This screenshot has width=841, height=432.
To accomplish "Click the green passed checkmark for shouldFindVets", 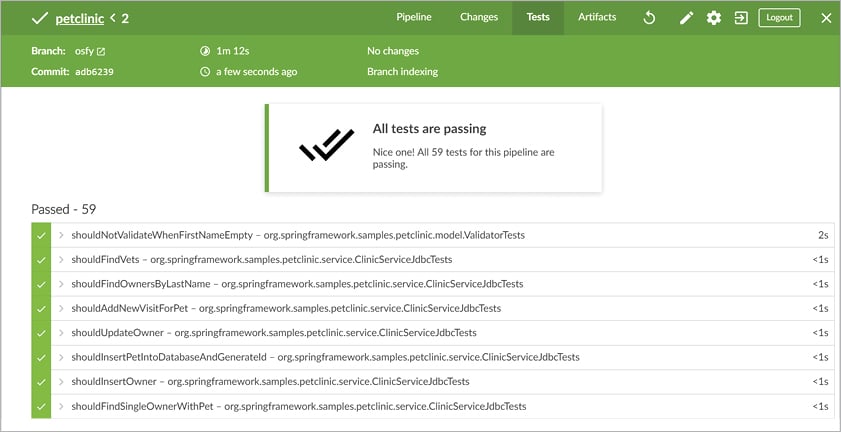I will click(x=41, y=260).
